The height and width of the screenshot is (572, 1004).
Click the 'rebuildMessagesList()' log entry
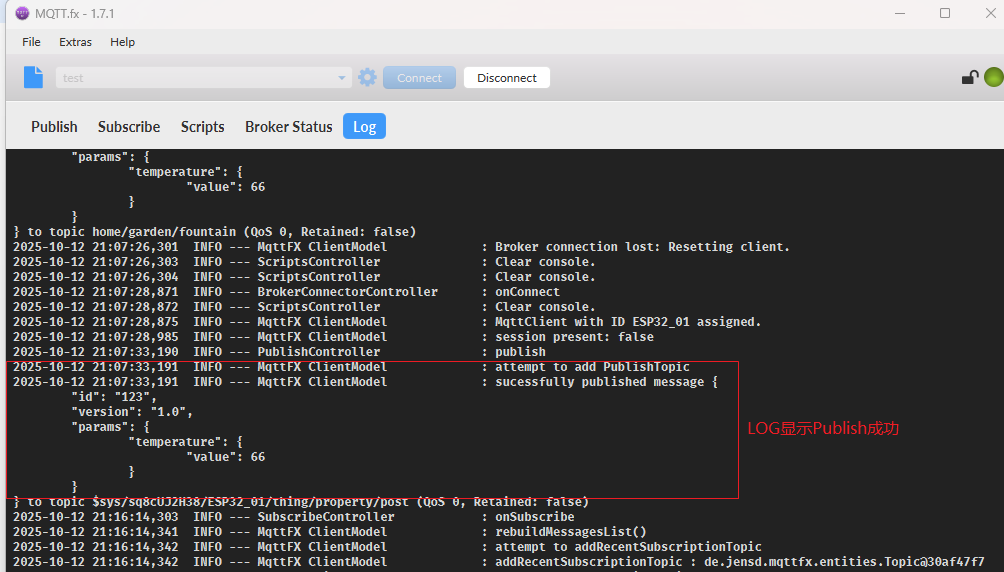click(x=571, y=532)
